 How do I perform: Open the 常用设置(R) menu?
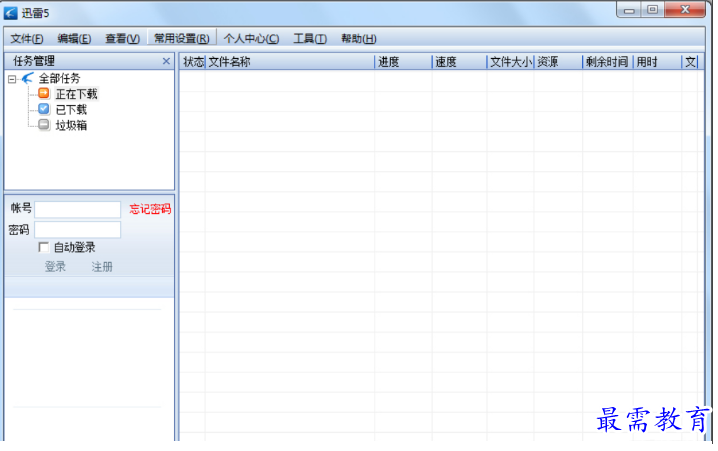click(181, 38)
